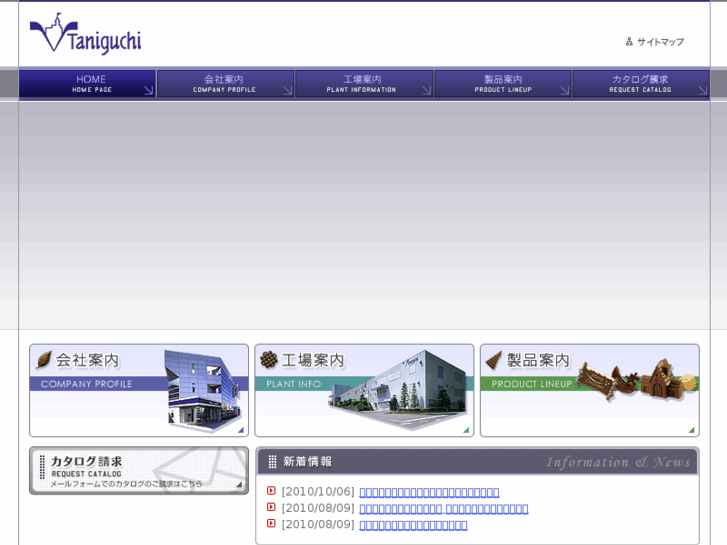
Task: Click the [2010/10/06] date text
Action: [x=318, y=492]
